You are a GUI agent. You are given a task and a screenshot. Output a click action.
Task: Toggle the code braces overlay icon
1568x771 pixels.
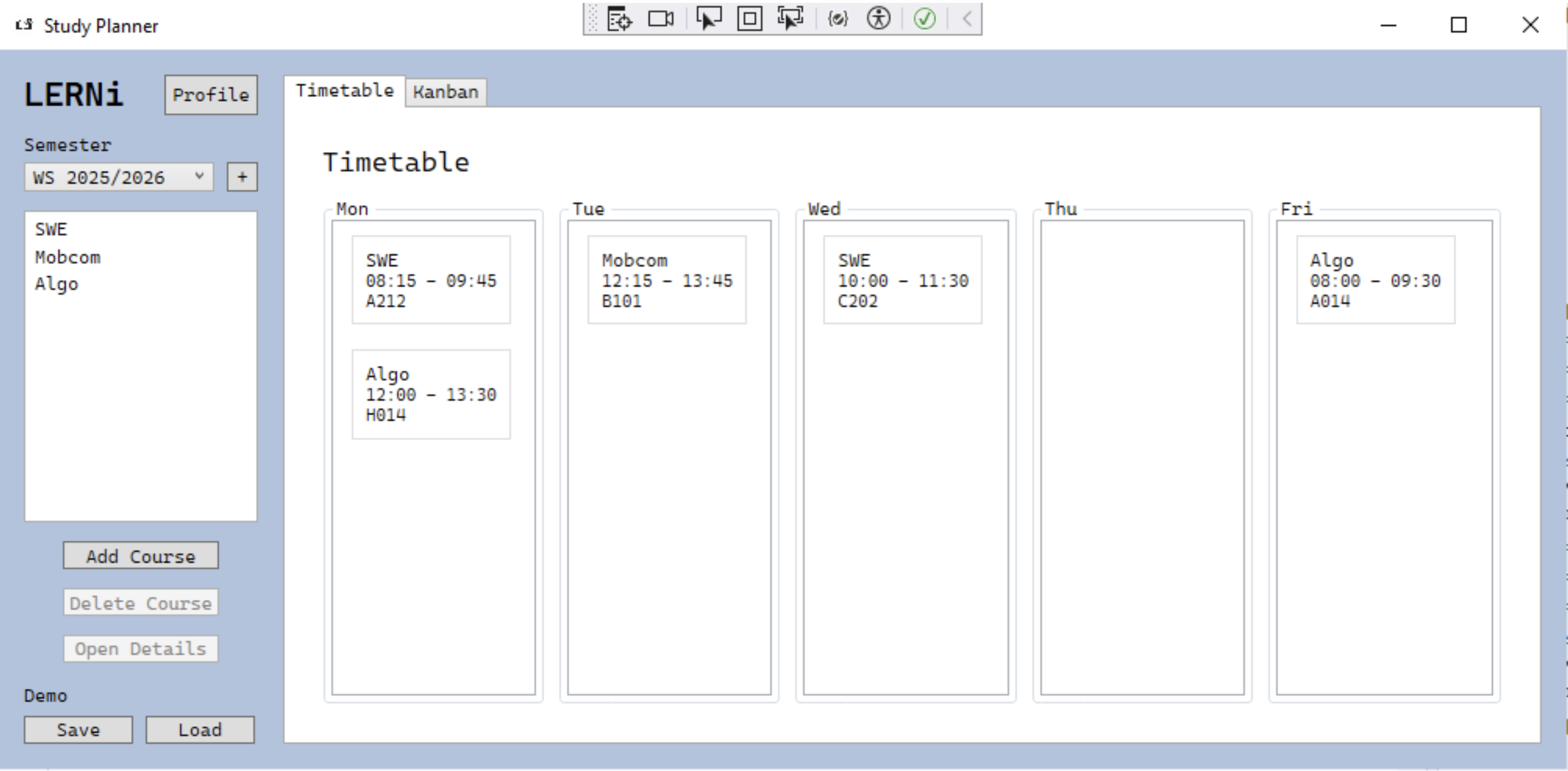click(837, 19)
